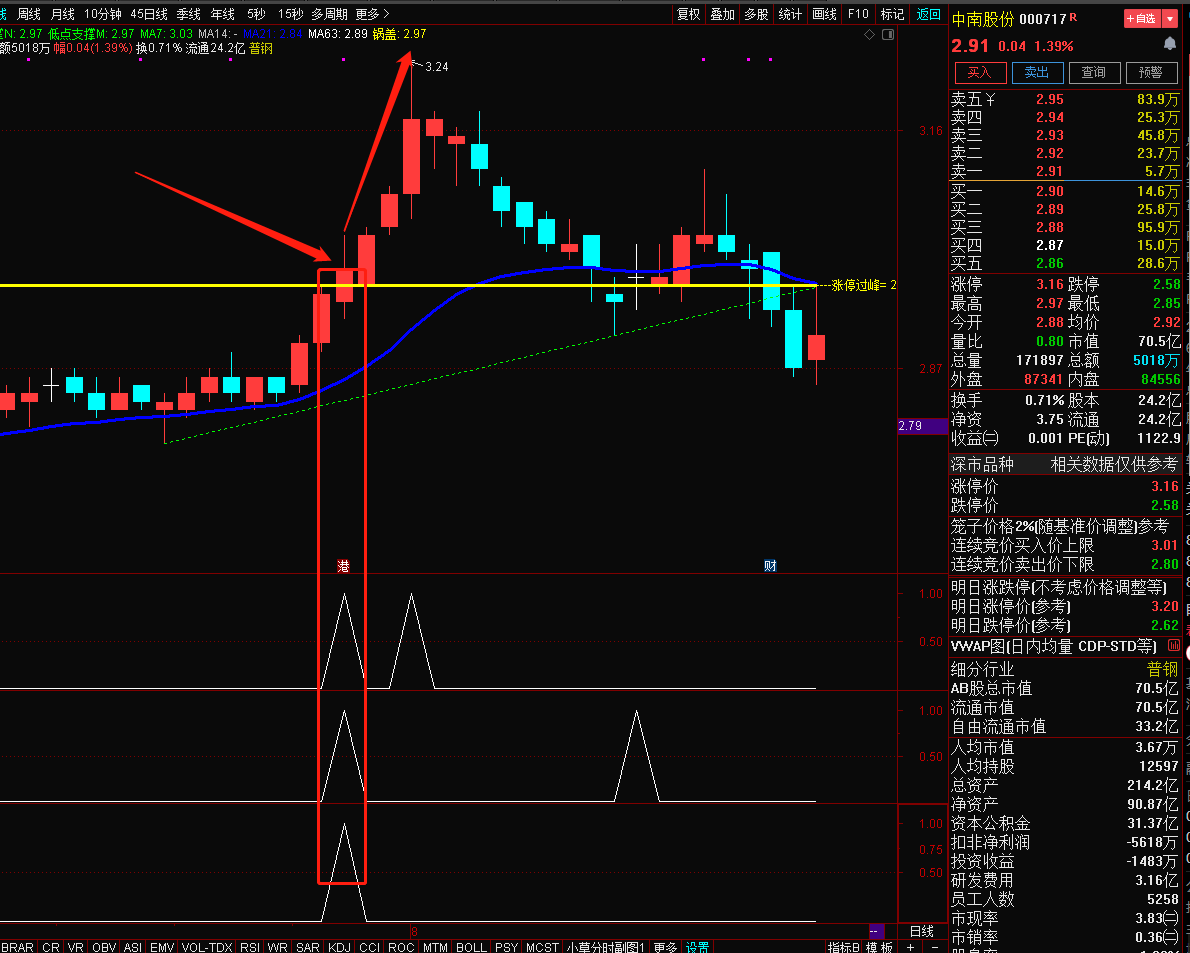This screenshot has width=1190, height=953.
Task: Click the 查询 query button
Action: click(1094, 72)
